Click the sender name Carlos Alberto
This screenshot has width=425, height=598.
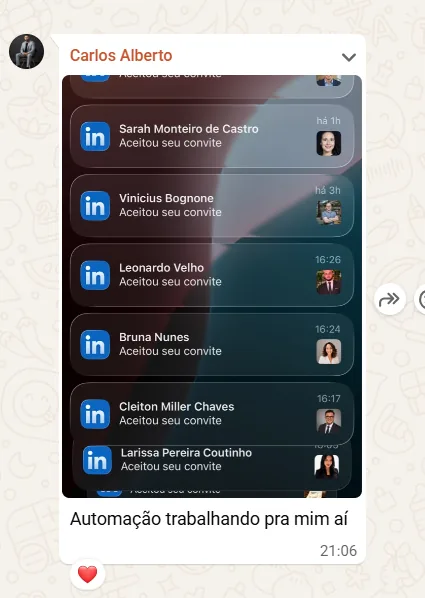click(121, 56)
